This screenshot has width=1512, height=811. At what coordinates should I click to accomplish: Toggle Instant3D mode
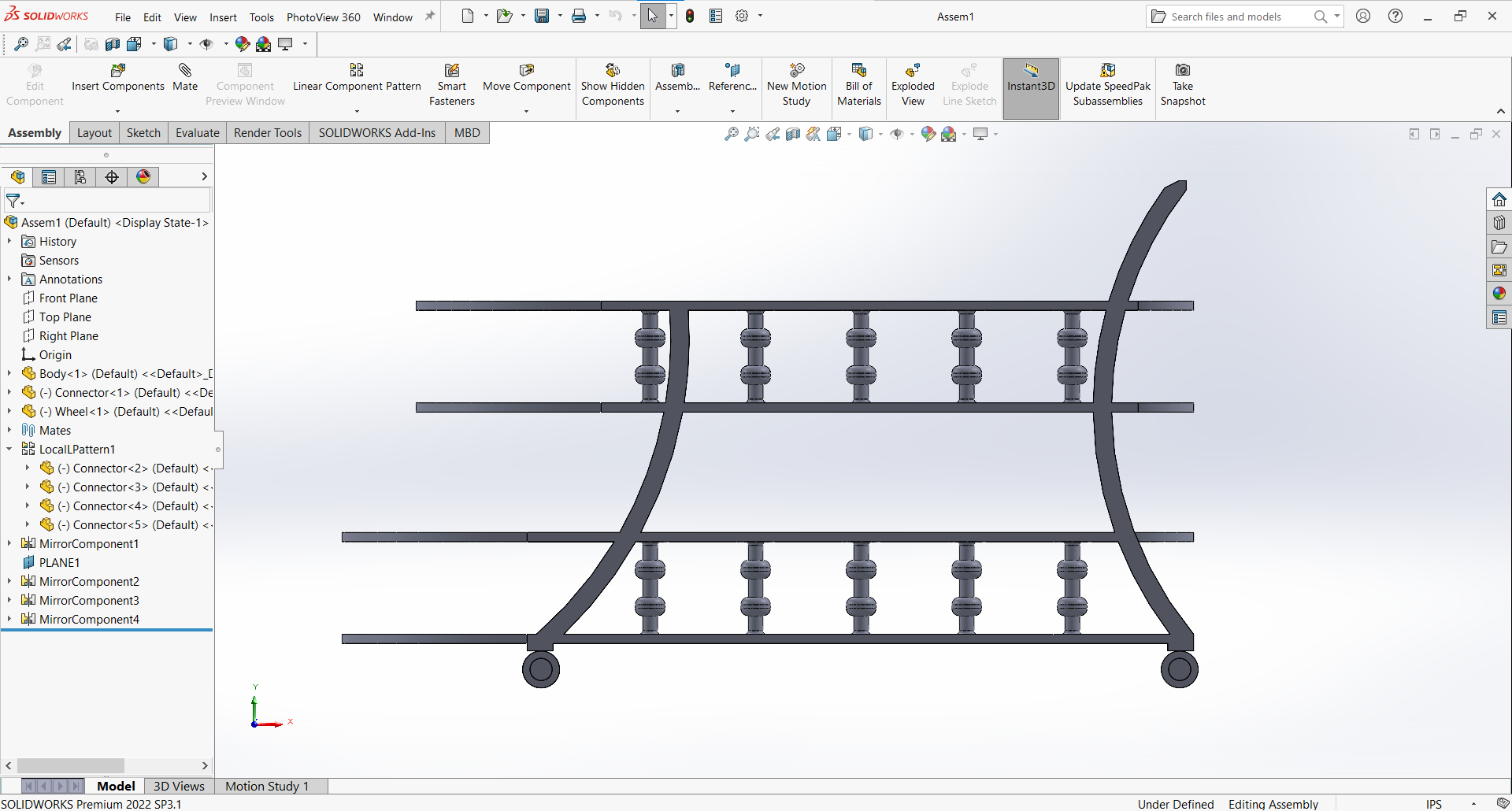(1031, 88)
